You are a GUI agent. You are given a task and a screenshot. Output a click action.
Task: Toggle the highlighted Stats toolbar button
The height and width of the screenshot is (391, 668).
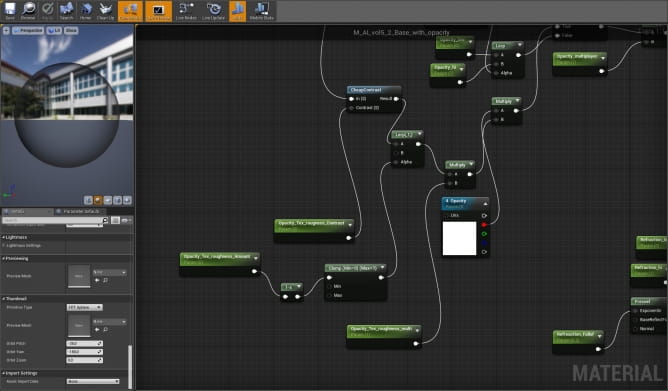tap(237, 11)
